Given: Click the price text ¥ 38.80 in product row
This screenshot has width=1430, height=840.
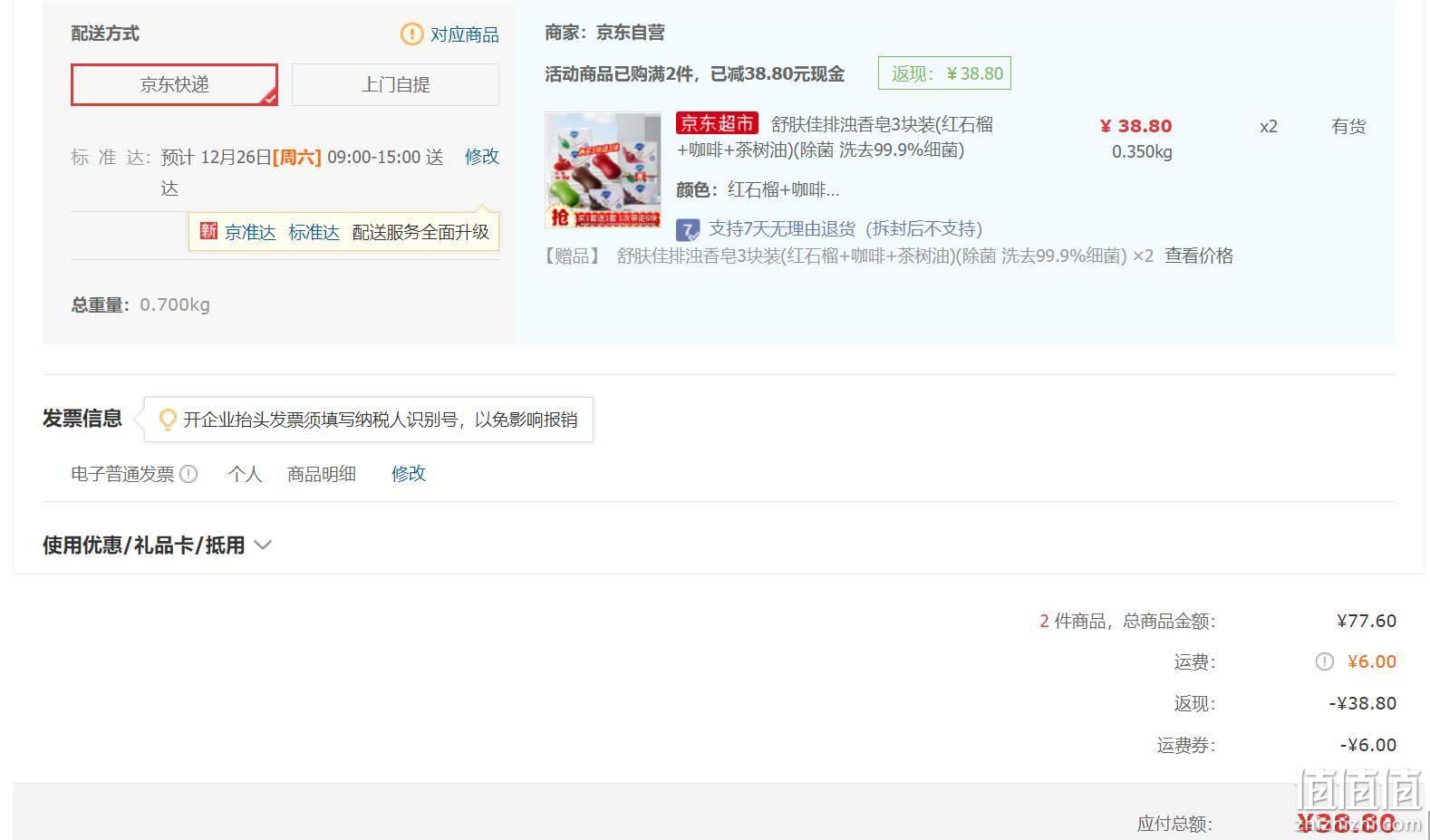Looking at the screenshot, I should [x=1135, y=126].
